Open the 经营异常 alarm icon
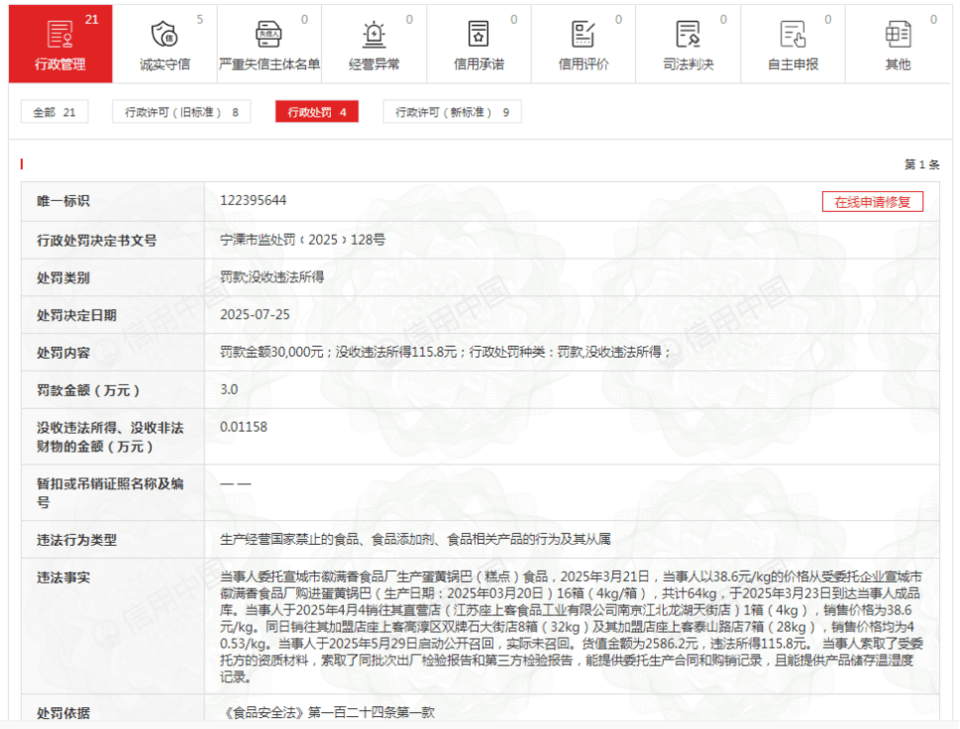 pos(374,33)
